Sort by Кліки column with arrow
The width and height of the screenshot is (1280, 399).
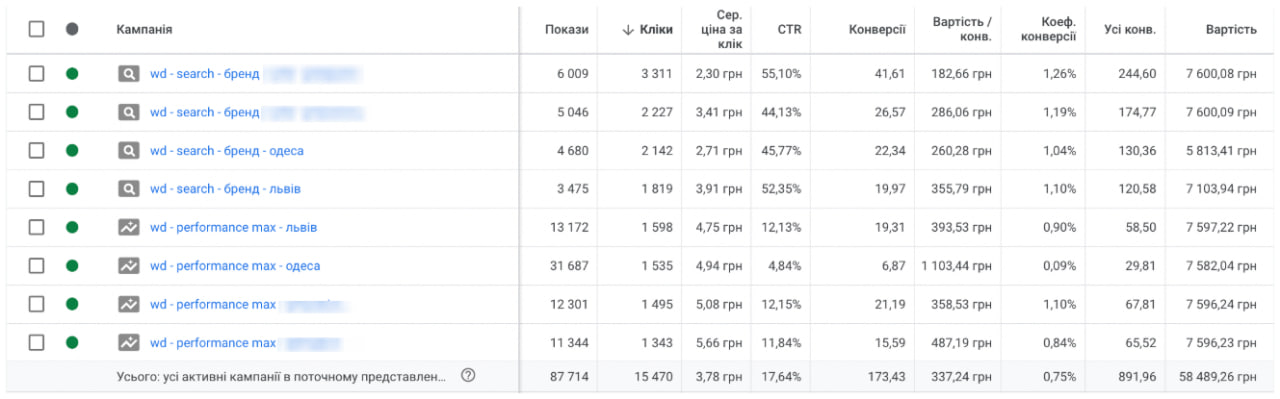click(x=647, y=30)
